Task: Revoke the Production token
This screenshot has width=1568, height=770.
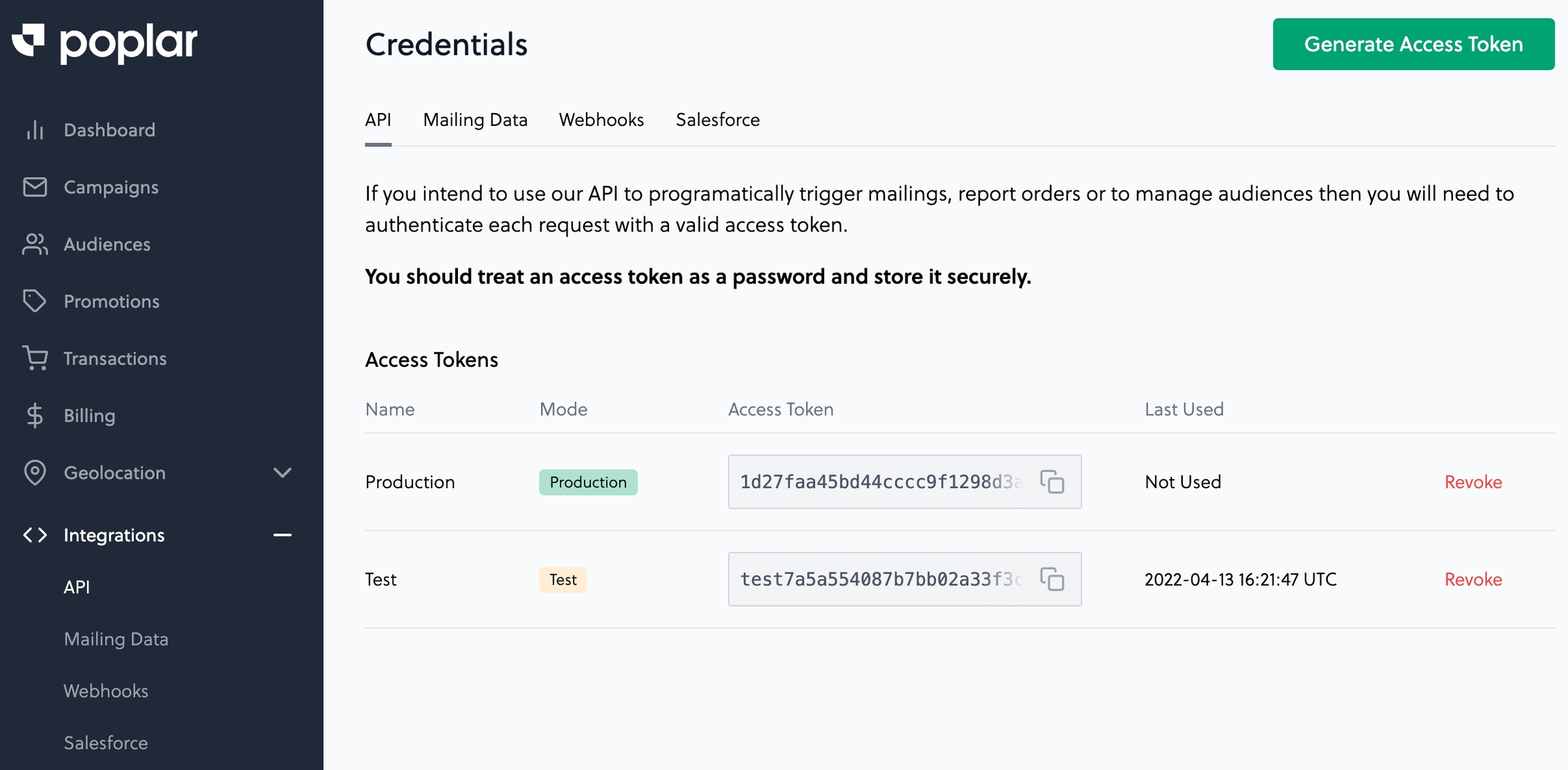Action: pyautogui.click(x=1473, y=482)
